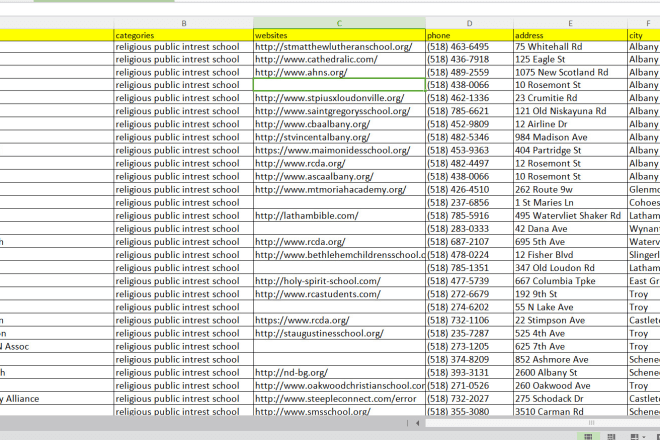Select the steepleconnect.com/error website cell
Viewport: 660px width, 440px height.
339,398
